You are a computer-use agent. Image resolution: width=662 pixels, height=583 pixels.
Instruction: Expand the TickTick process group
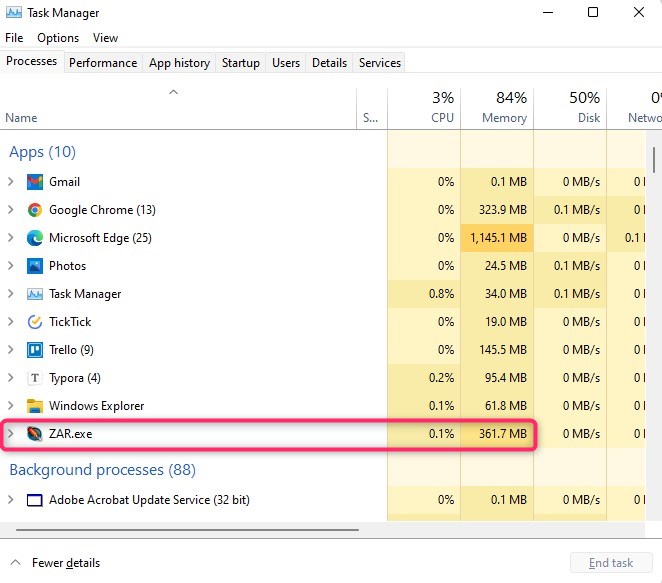click(x=11, y=322)
